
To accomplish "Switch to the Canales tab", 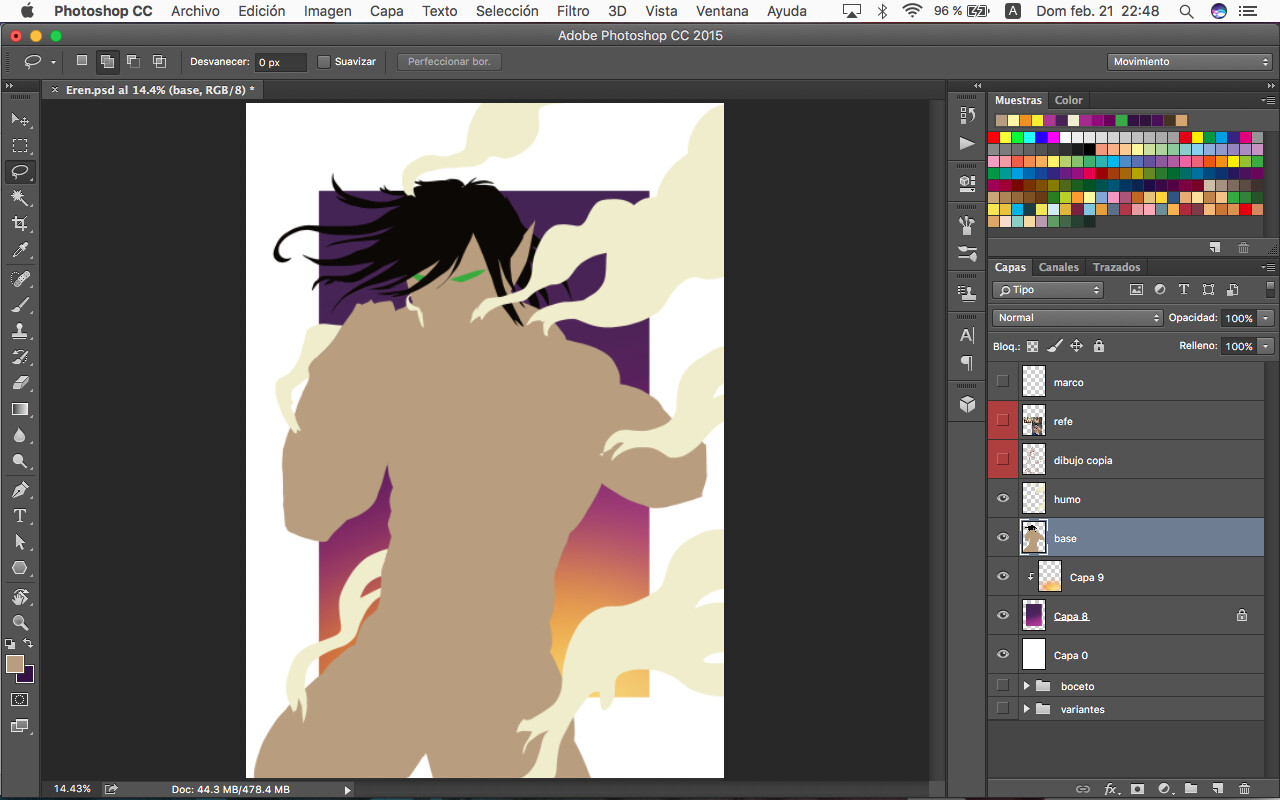I will [1059, 267].
